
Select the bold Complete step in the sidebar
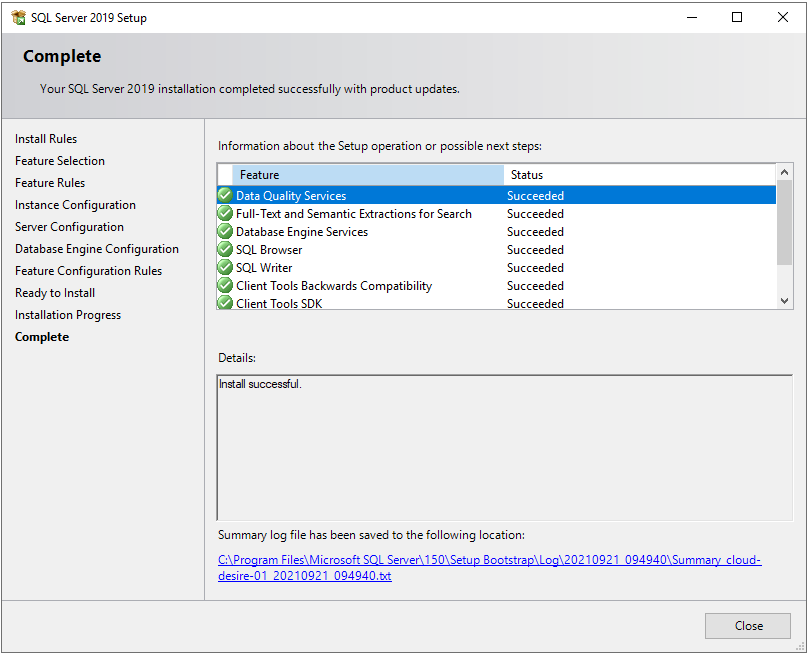click(x=42, y=337)
